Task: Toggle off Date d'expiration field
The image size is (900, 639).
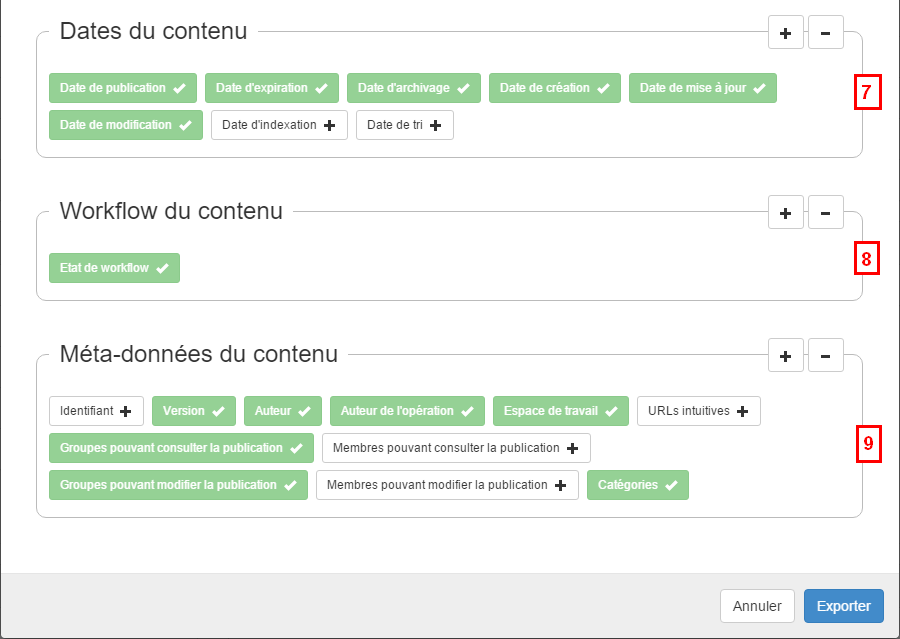Action: pyautogui.click(x=271, y=88)
